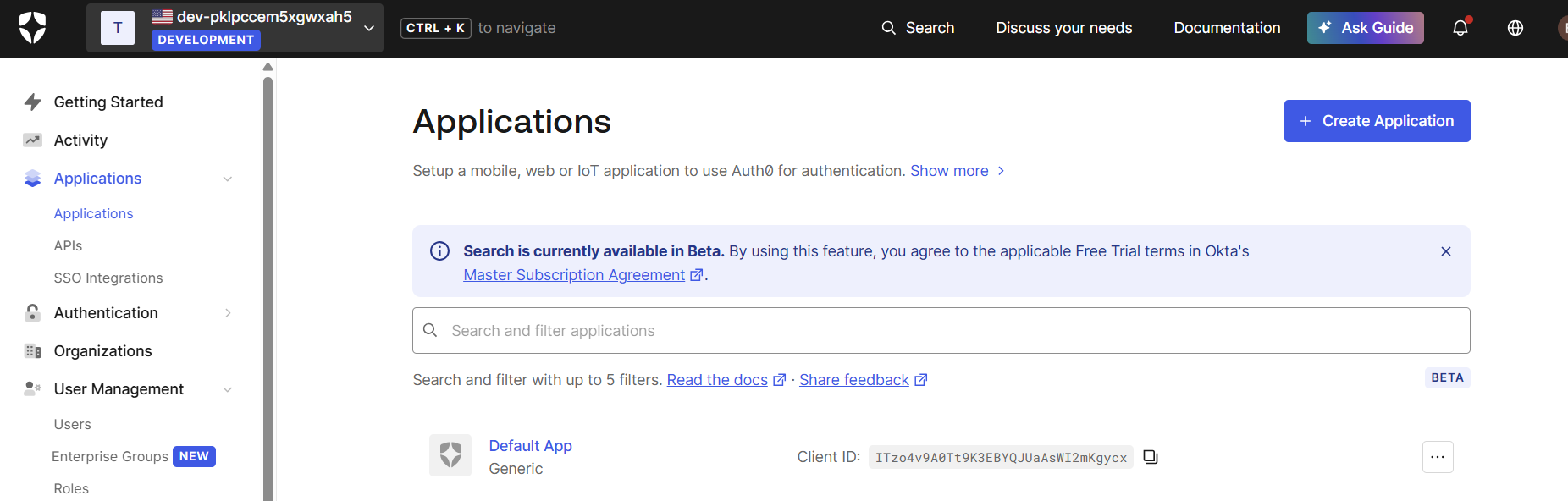Click external icon after Read the docs
1568x501 pixels.
(x=780, y=380)
